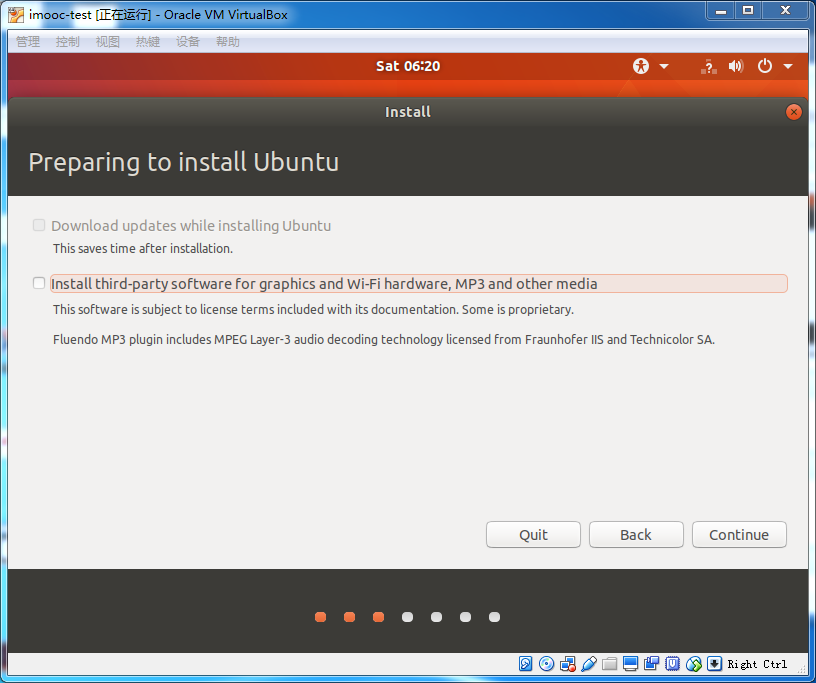The width and height of the screenshot is (816, 683).
Task: Click the network unknown status icon
Action: (708, 66)
